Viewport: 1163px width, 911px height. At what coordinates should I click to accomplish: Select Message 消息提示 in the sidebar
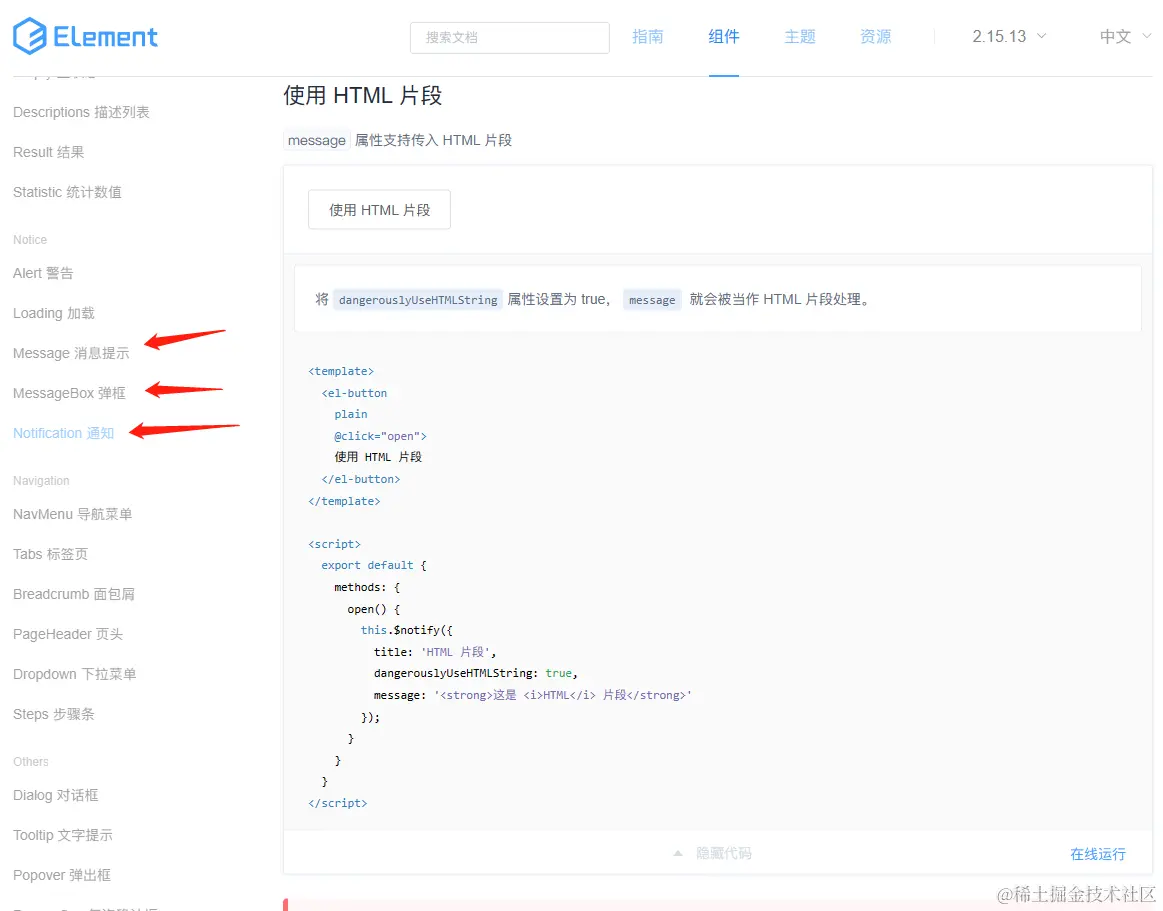(70, 353)
